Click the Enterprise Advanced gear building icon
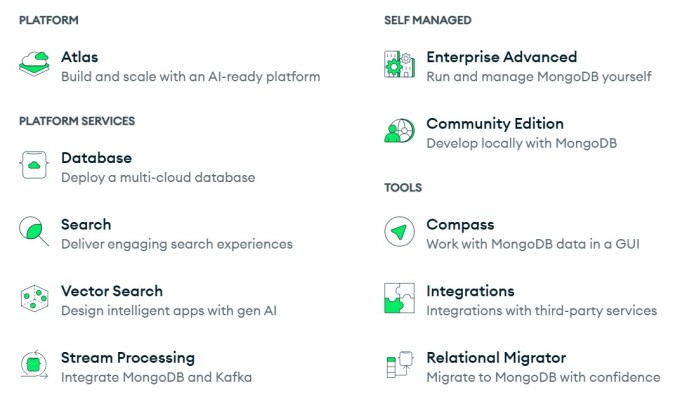Viewport: 680px width, 404px height. (x=399, y=64)
